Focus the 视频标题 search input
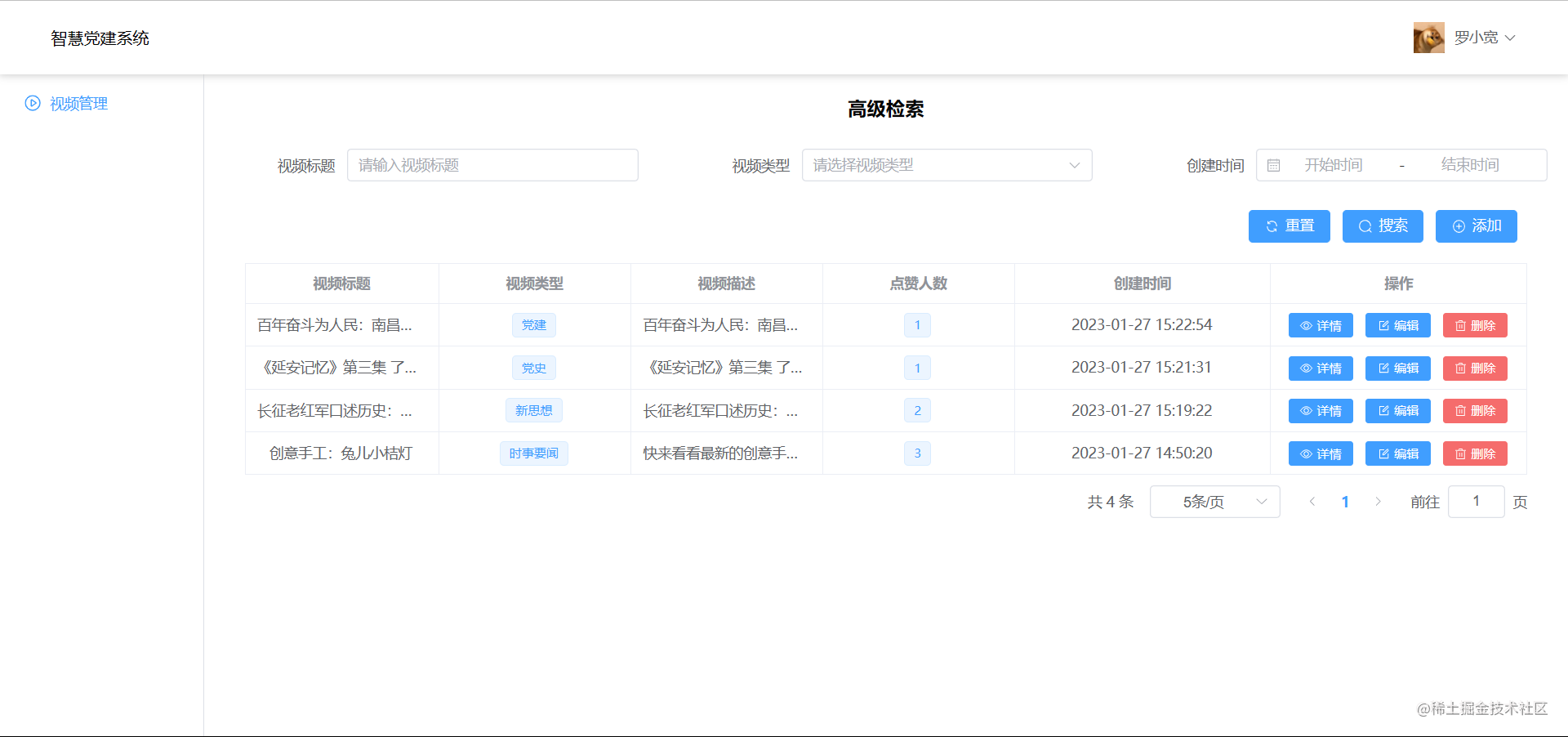Viewport: 1568px width, 737px height. point(492,165)
